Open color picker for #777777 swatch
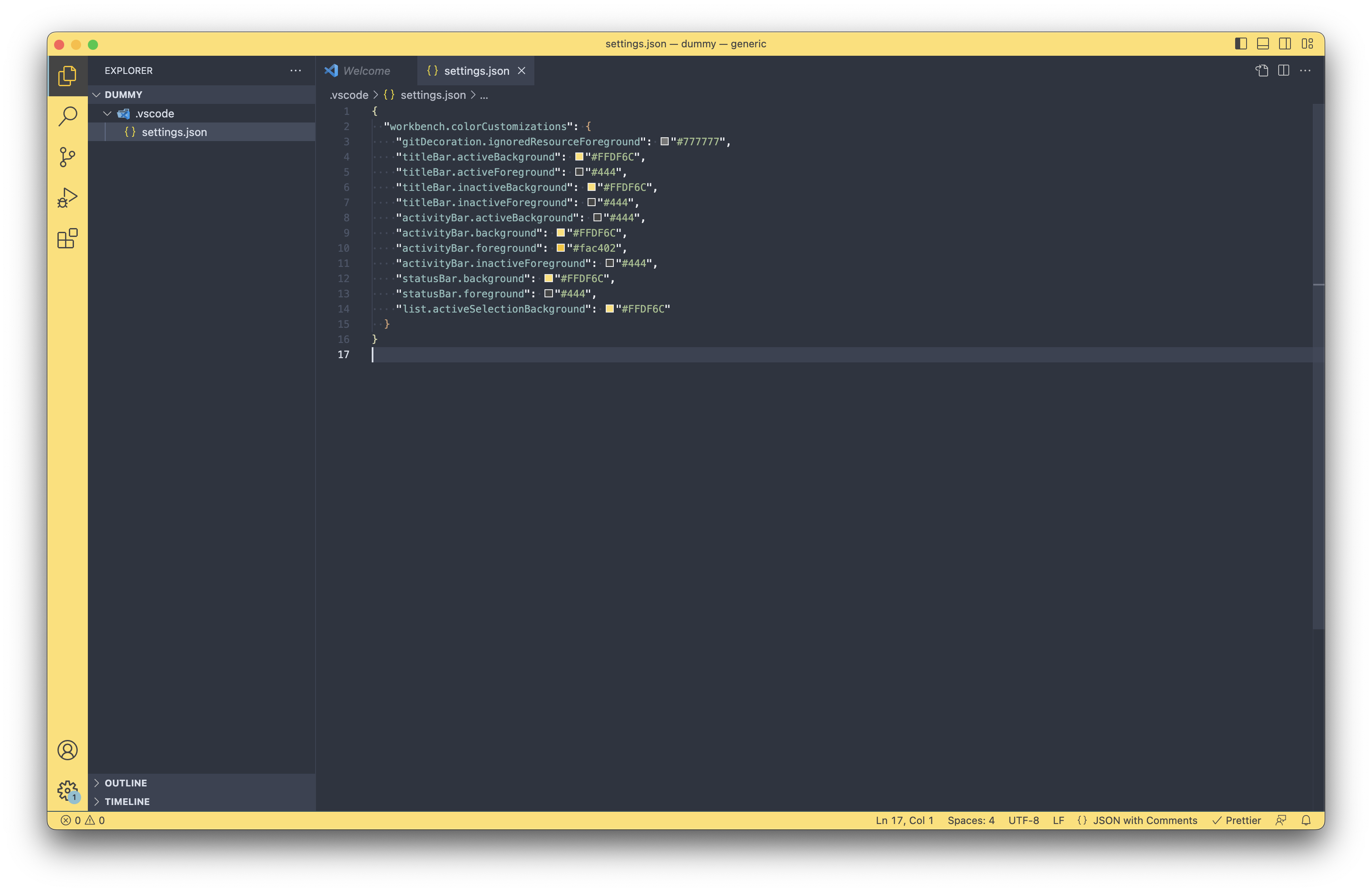 pyautogui.click(x=664, y=142)
